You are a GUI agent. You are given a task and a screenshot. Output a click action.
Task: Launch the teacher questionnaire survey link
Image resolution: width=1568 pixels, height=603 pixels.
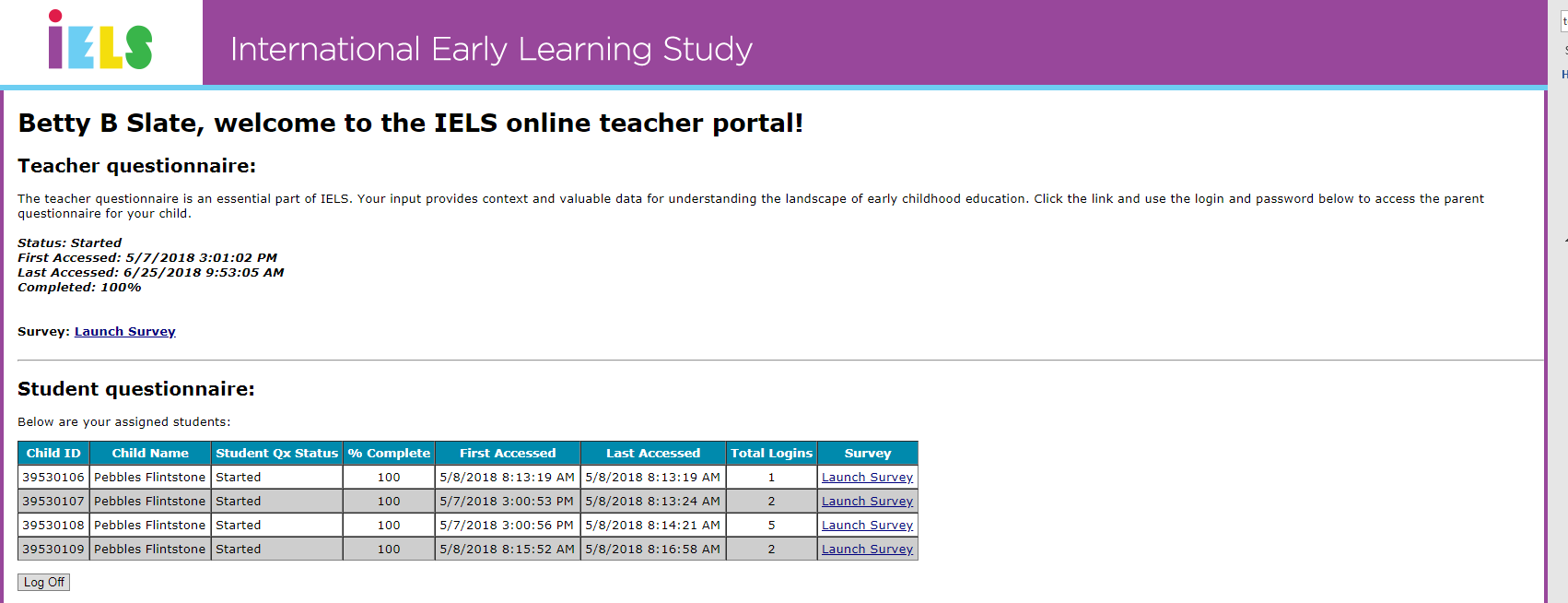[125, 332]
